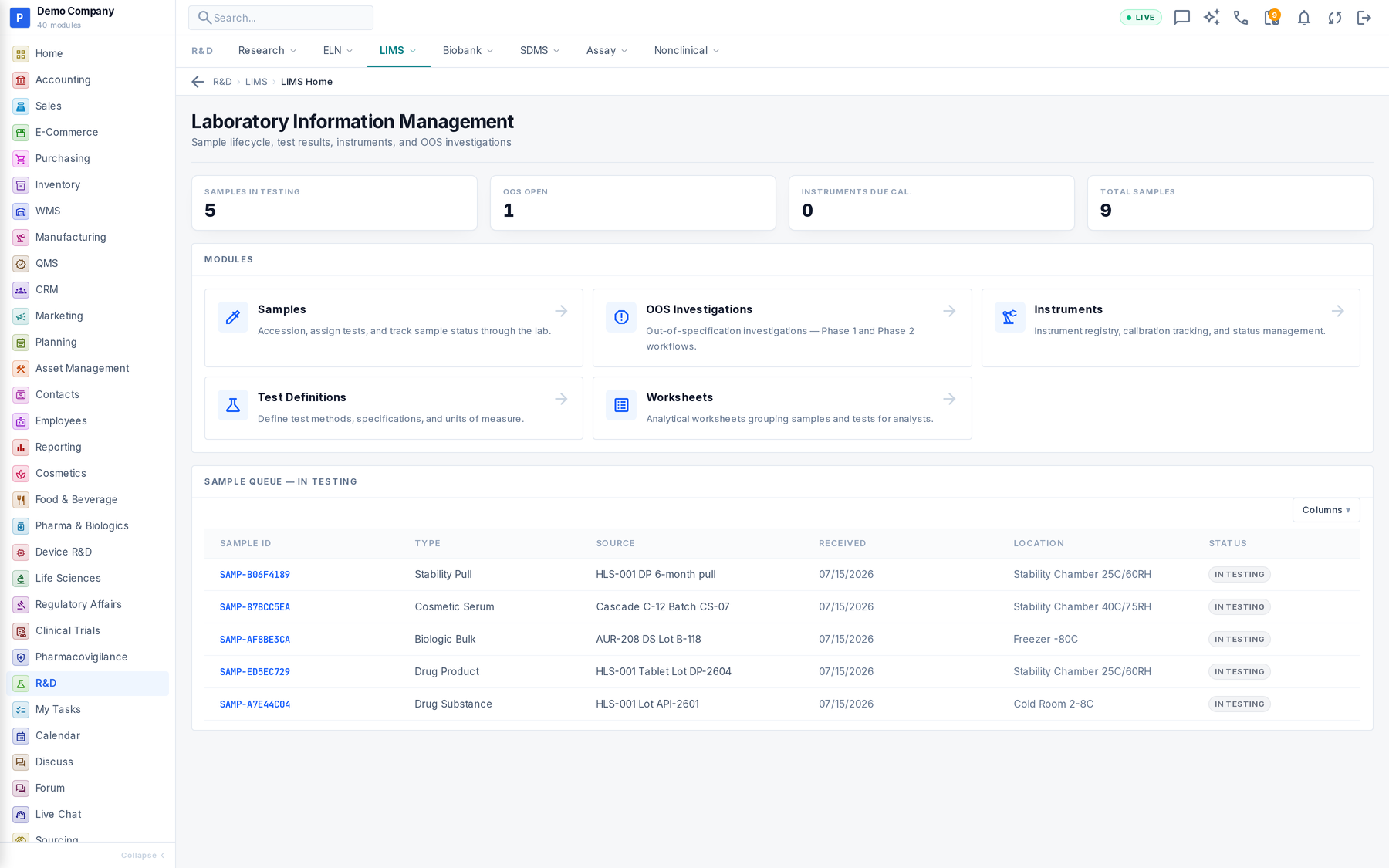The height and width of the screenshot is (868, 1389).
Task: Click the Instruments microscope icon
Action: [x=1009, y=316]
